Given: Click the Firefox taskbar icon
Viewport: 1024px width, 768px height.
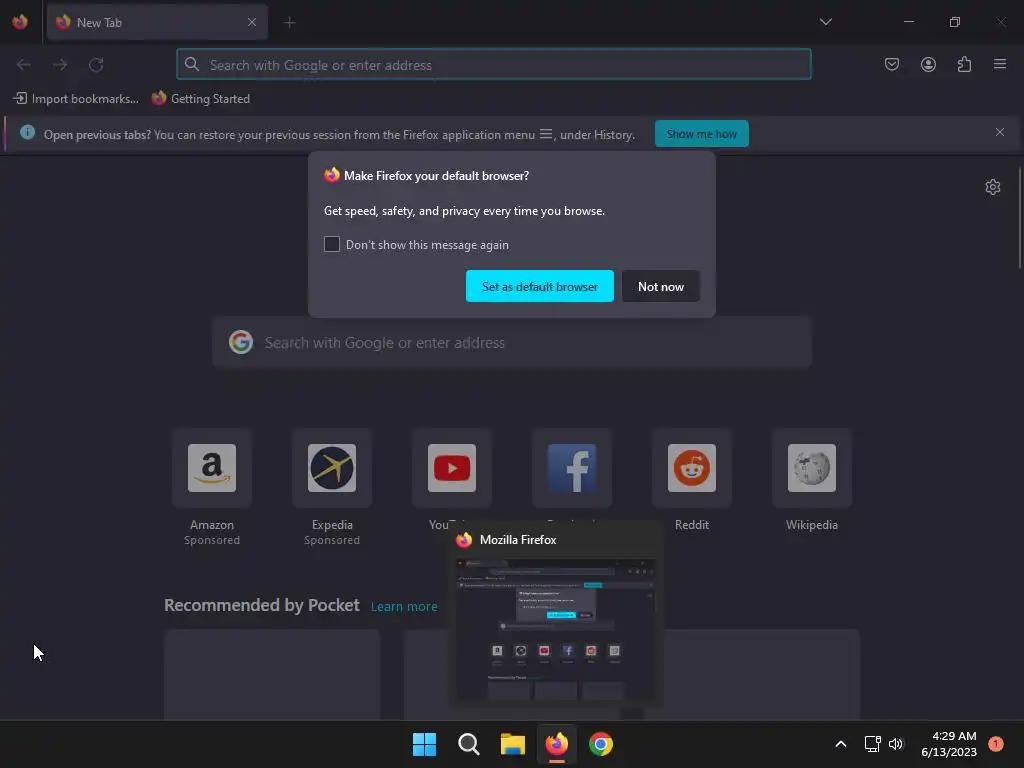Looking at the screenshot, I should [x=556, y=744].
